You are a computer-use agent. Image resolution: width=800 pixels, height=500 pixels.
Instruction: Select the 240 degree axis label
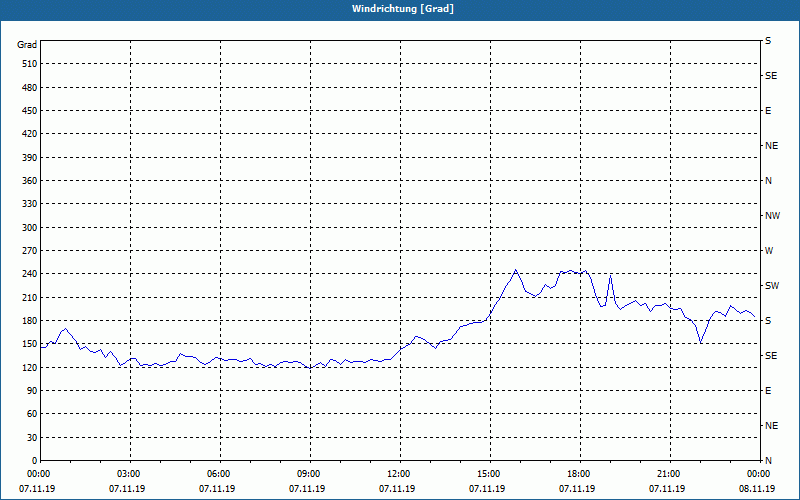coord(30,274)
